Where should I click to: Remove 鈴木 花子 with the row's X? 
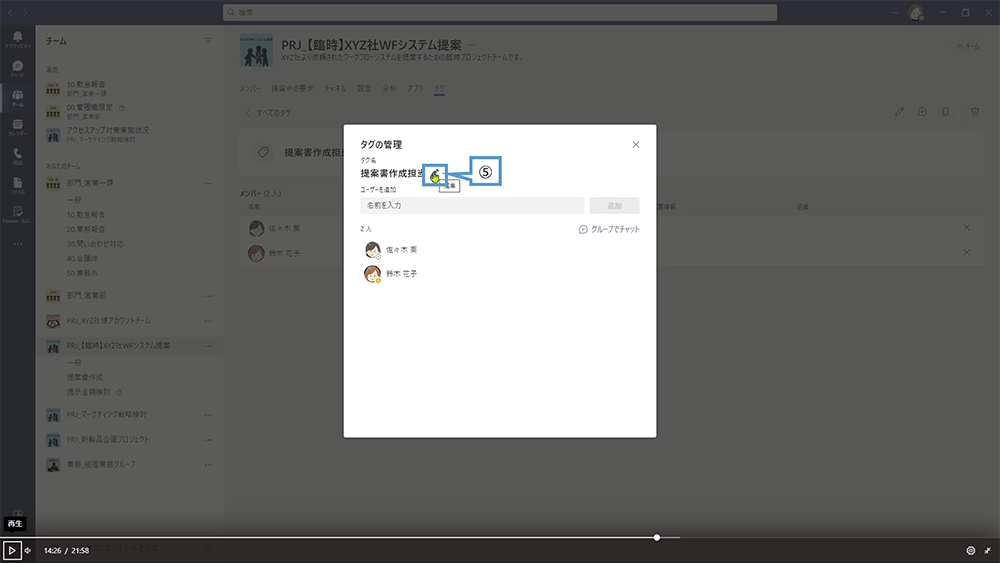click(967, 252)
